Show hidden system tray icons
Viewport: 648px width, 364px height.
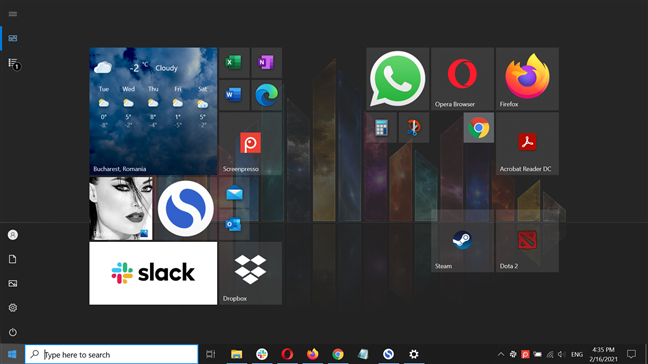pos(501,354)
